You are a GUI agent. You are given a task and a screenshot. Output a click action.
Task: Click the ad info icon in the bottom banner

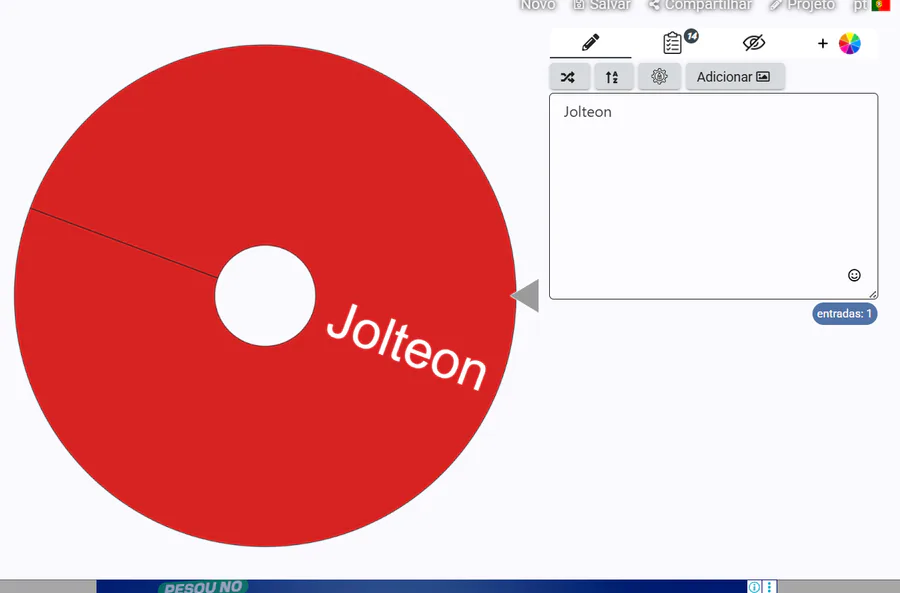click(754, 587)
